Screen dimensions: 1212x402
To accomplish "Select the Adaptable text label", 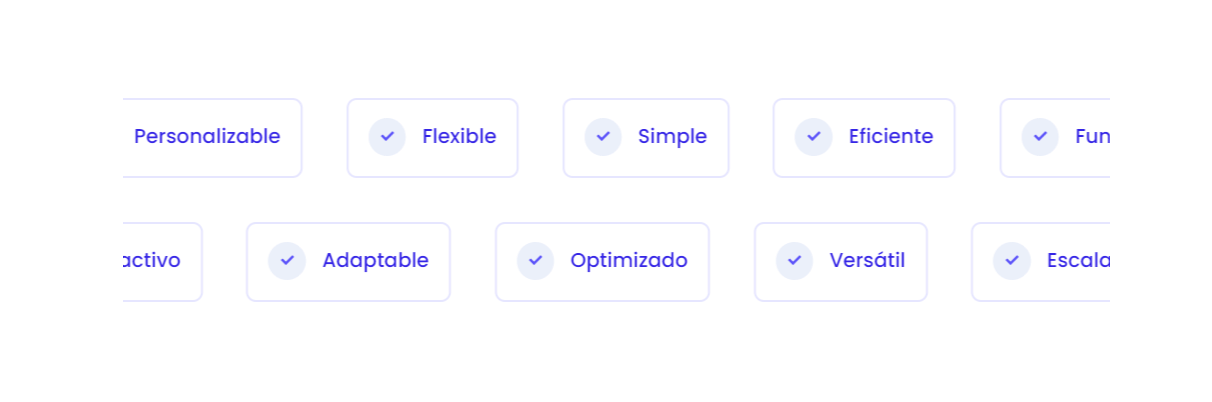I will coord(375,261).
